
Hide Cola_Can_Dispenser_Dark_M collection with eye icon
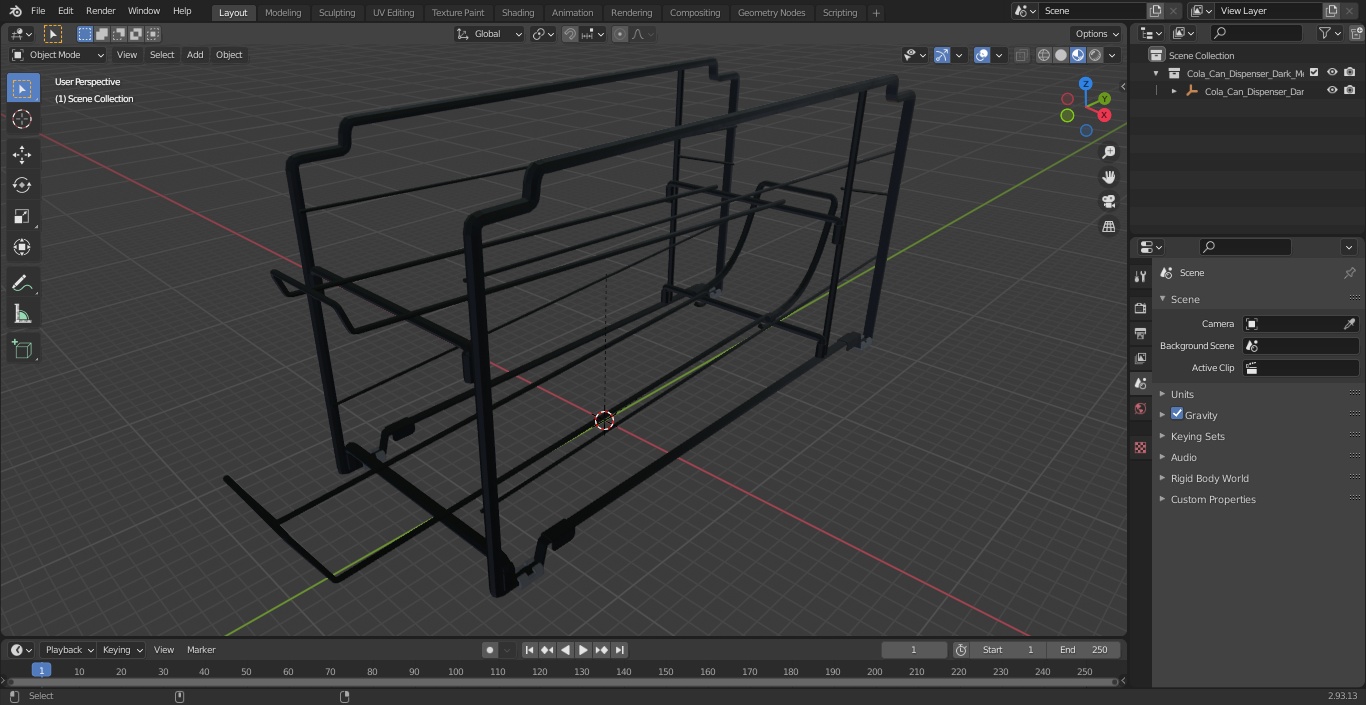pyautogui.click(x=1332, y=73)
